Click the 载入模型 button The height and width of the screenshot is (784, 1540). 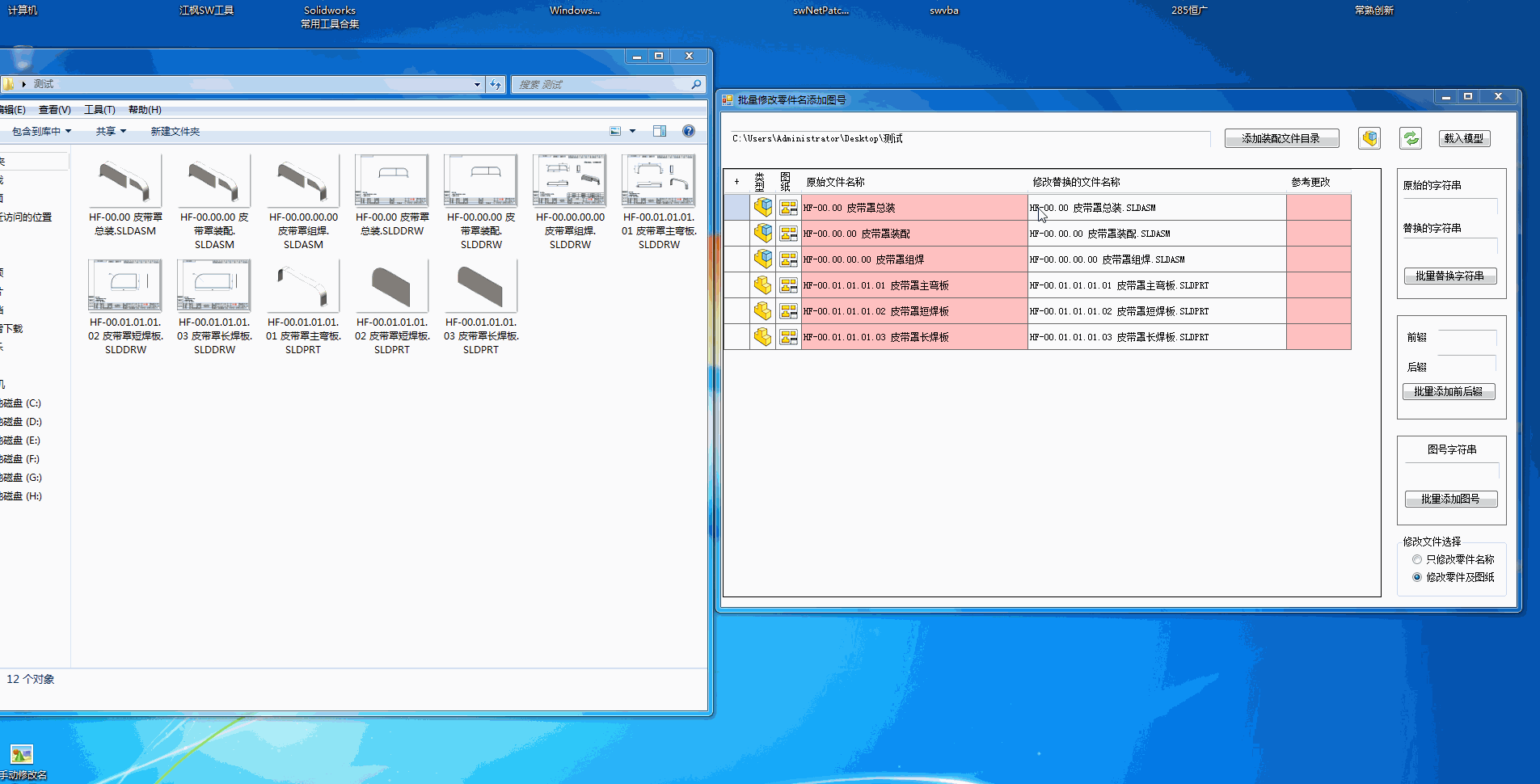1464,138
